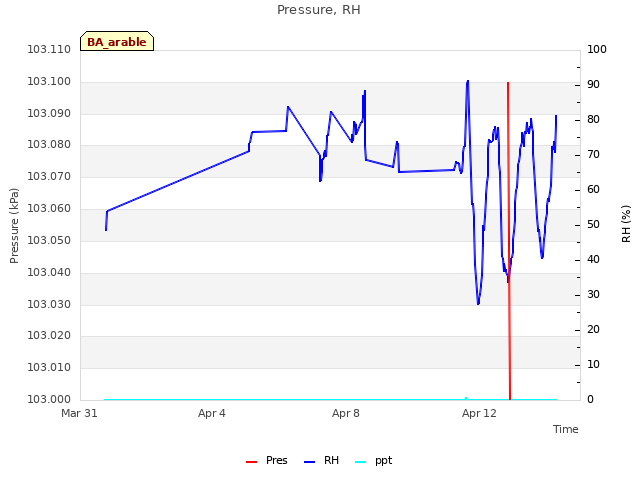The width and height of the screenshot is (640, 480).
Task: Click the 'Pressure (kPa)' axis title
Action: (14, 226)
